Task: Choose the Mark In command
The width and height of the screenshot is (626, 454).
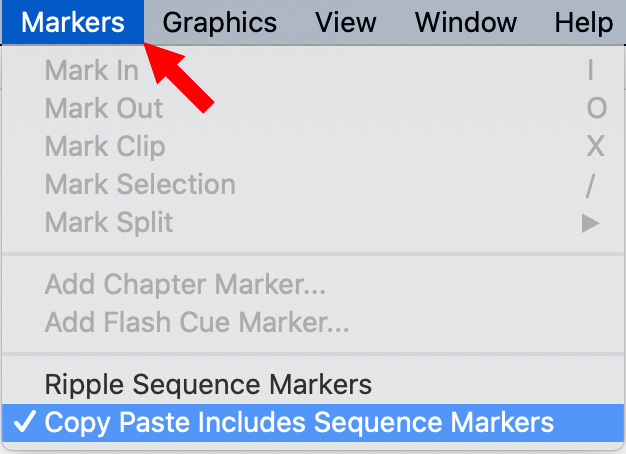Action: coord(92,71)
